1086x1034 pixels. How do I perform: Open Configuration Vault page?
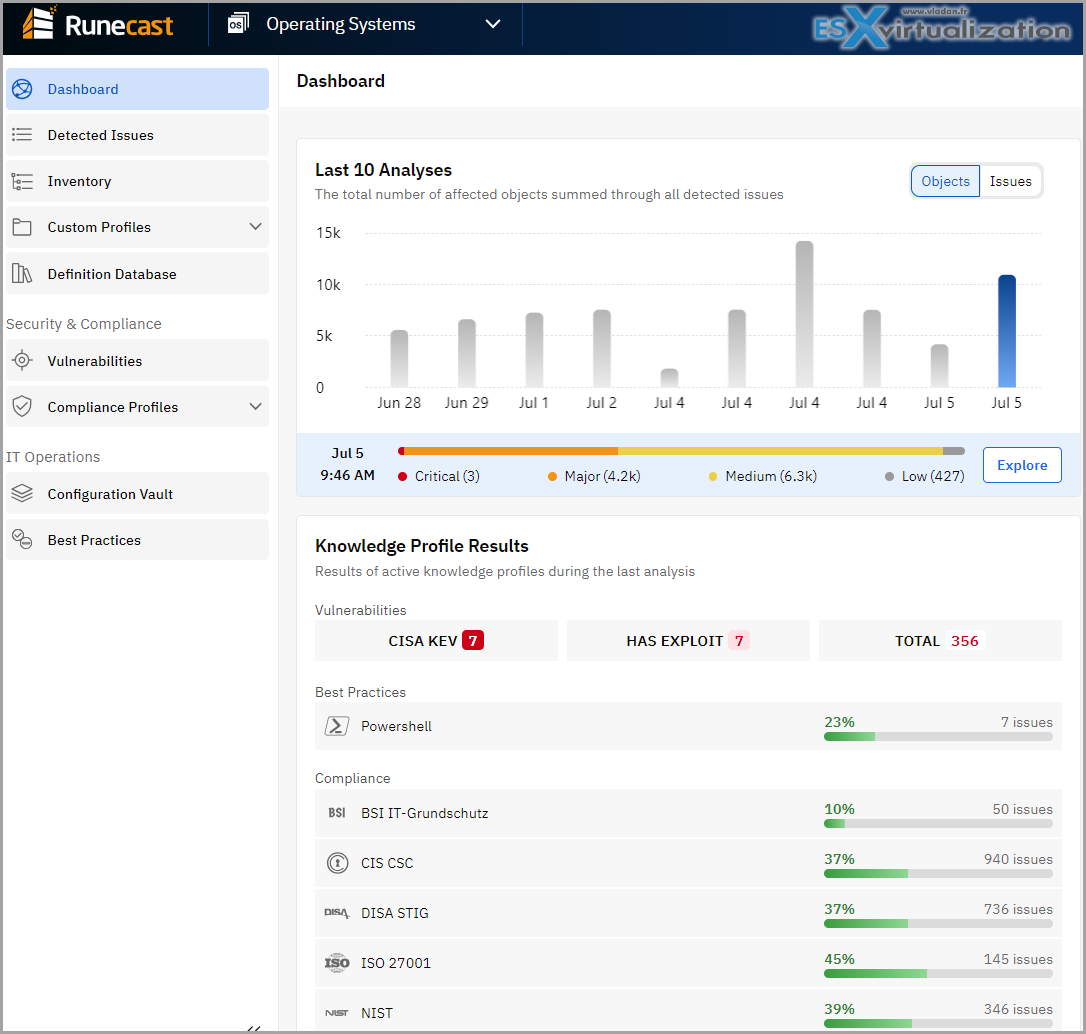[137, 493]
